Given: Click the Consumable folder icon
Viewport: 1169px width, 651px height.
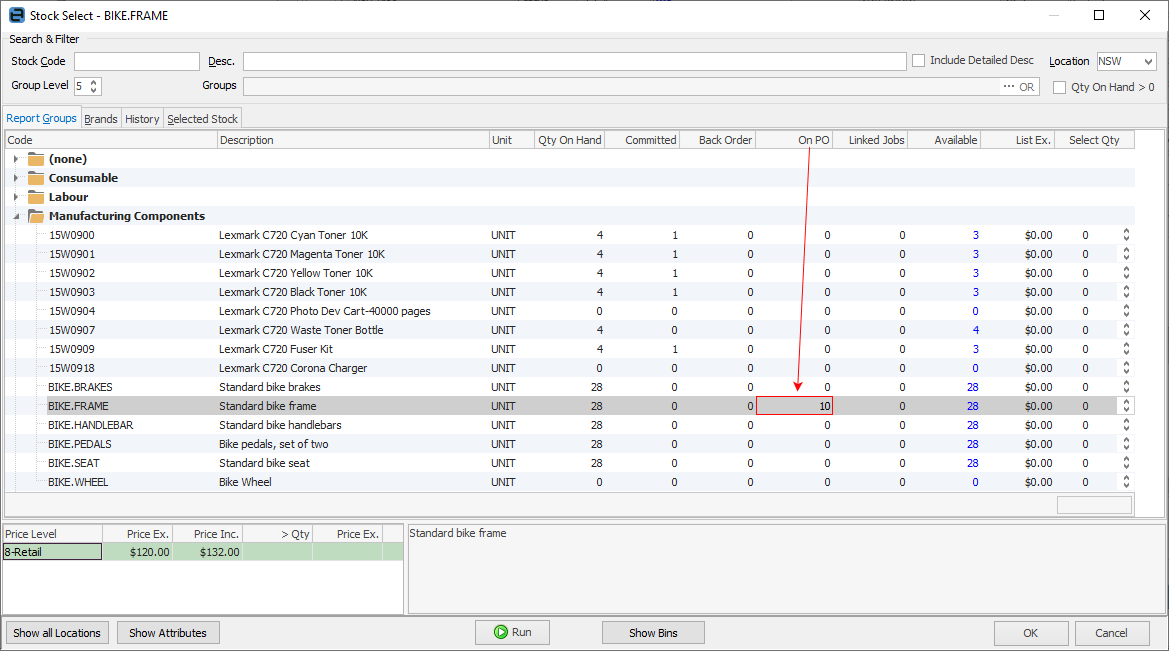Looking at the screenshot, I should click(x=36, y=178).
